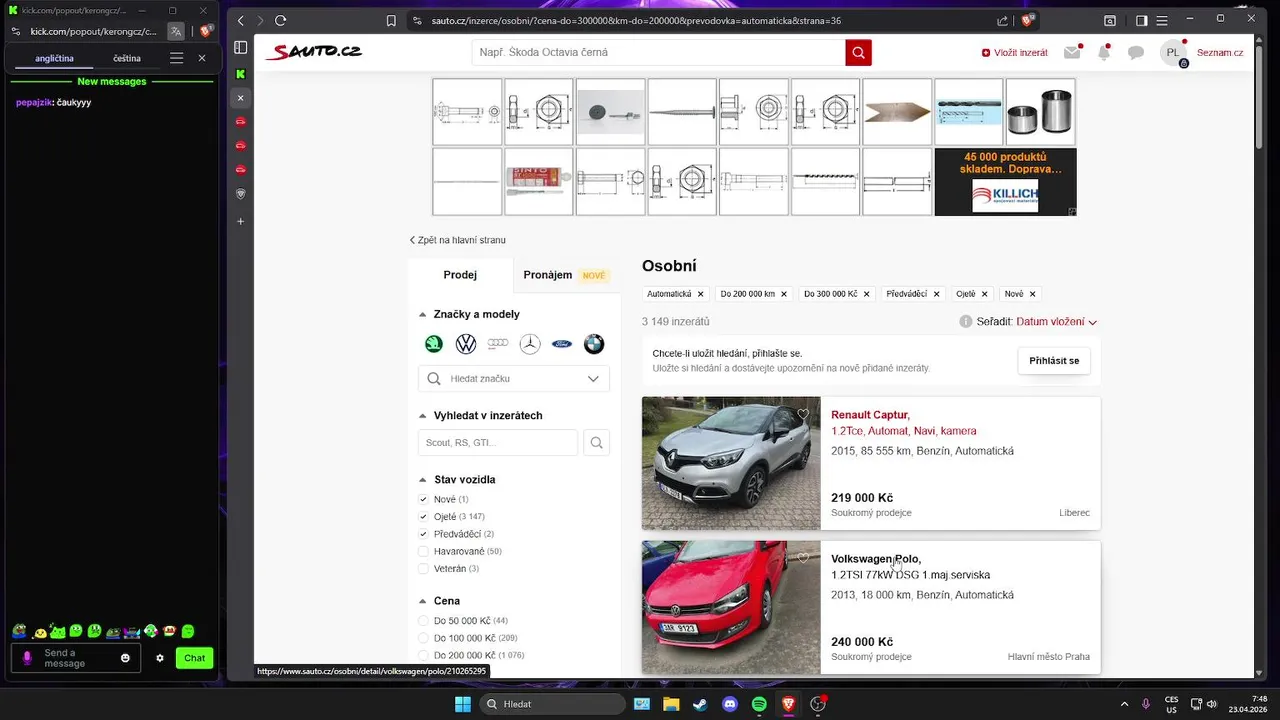Screen dimensions: 1280x720
Task: Open the chat settings gear in Kick
Action: [160, 658]
